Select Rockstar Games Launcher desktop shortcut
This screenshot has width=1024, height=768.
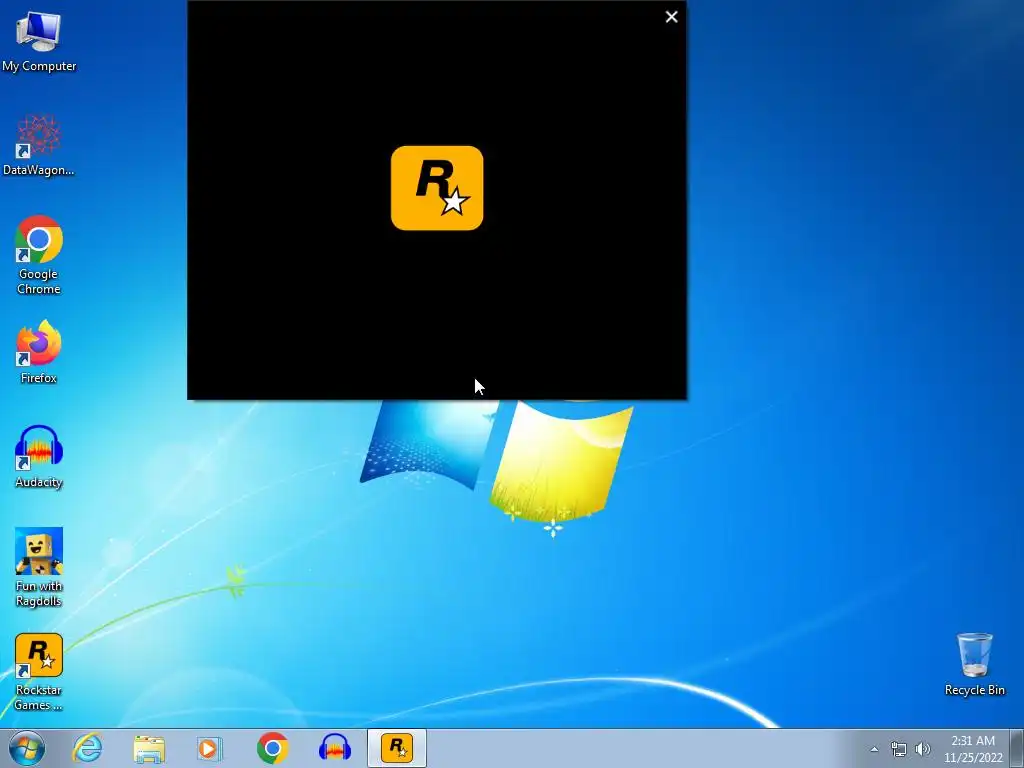click(x=39, y=671)
